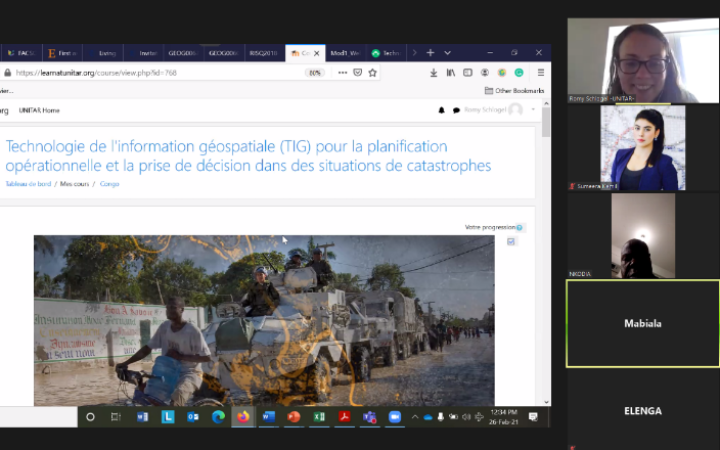Switch to the Mod1_We browser tab
Viewport: 720px width, 450px height.
tap(345, 53)
